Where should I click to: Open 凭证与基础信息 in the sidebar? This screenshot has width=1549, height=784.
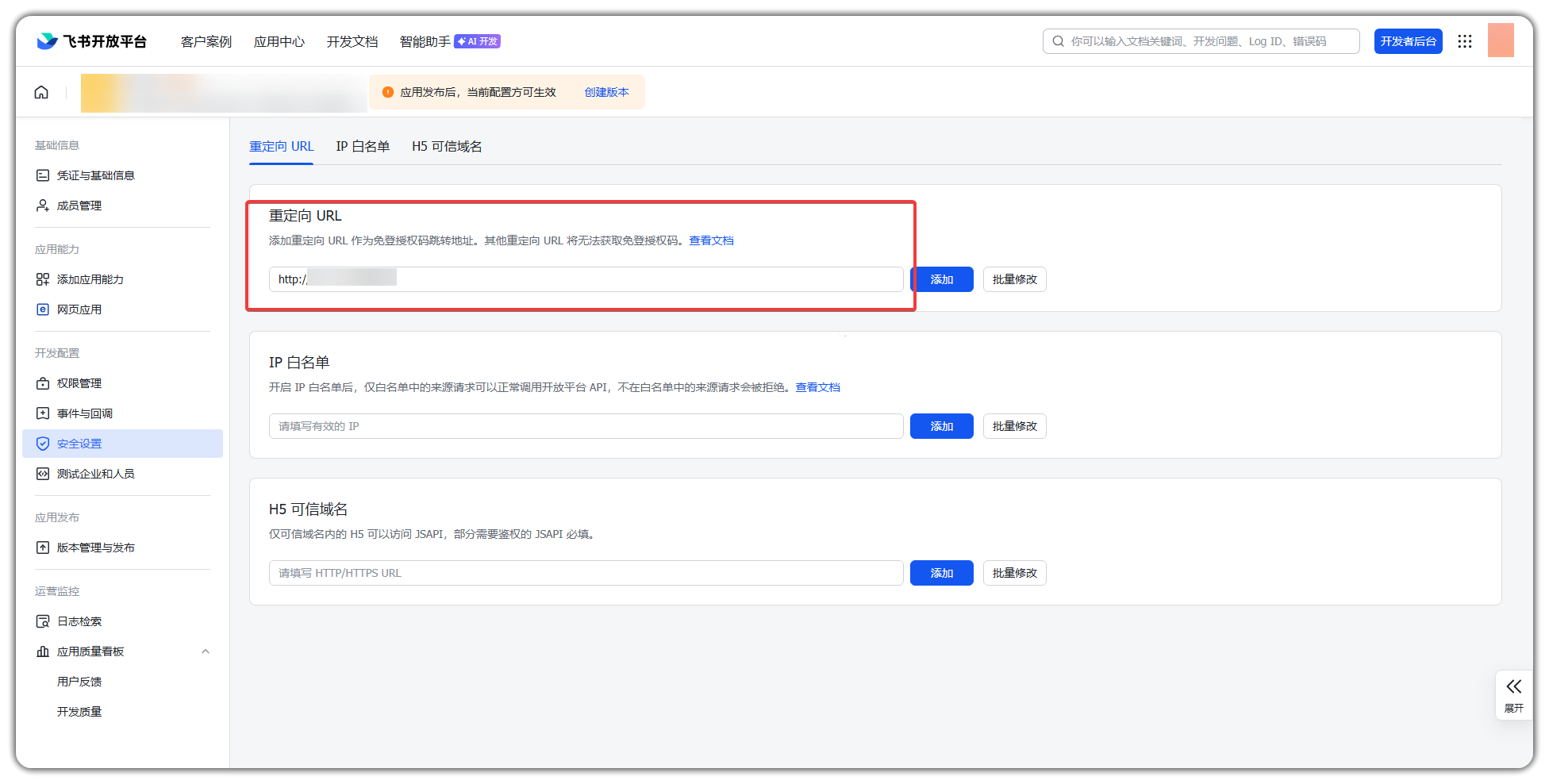coord(95,175)
